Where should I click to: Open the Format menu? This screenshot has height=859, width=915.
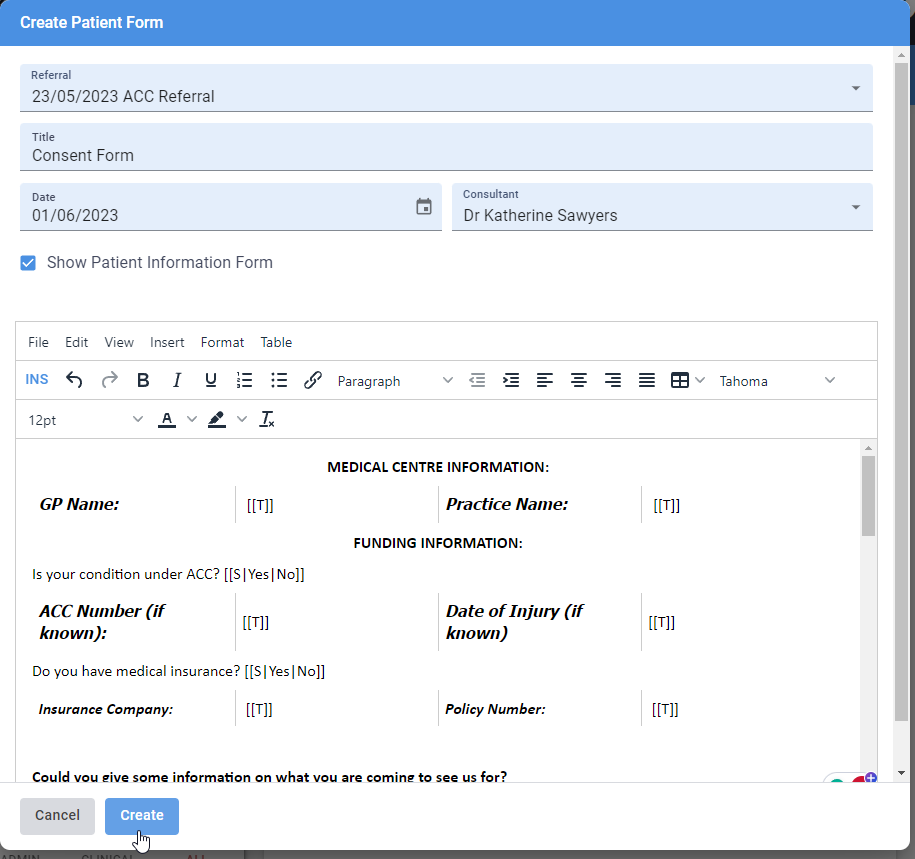pos(222,342)
